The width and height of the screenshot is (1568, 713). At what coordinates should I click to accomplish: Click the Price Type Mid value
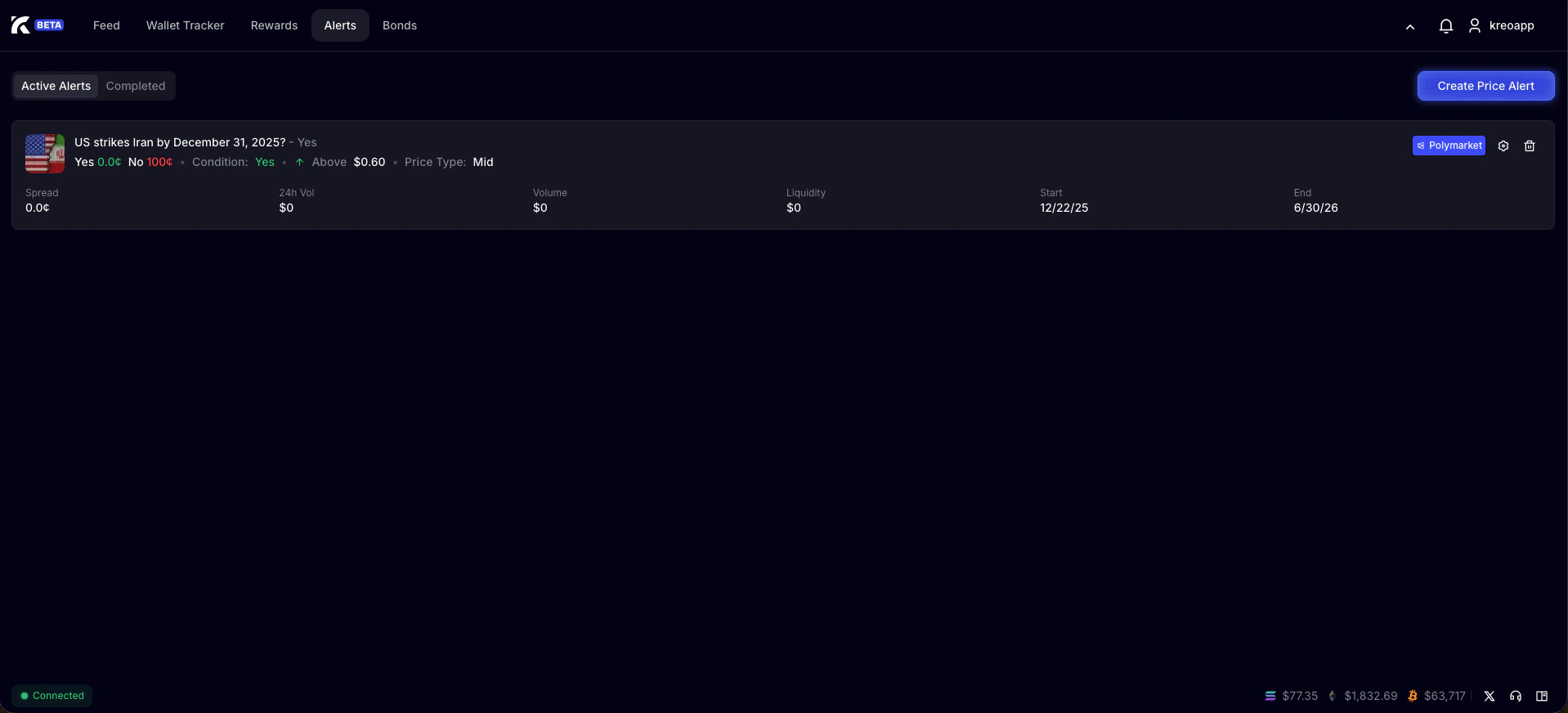tap(483, 162)
